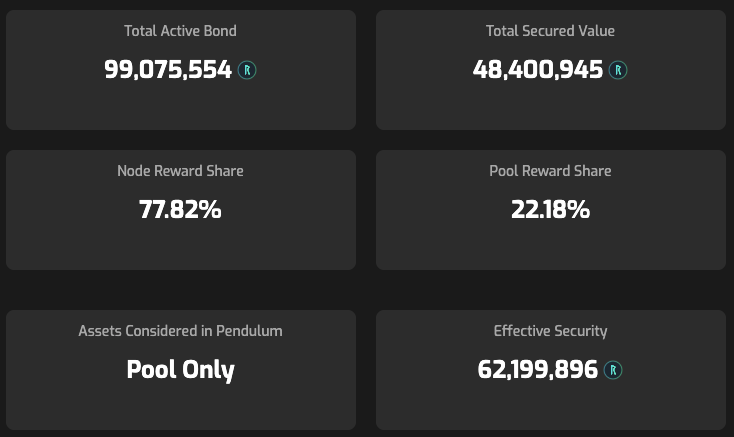The height and width of the screenshot is (437, 734).
Task: Click empty area below Pool Only text
Action: [x=181, y=407]
